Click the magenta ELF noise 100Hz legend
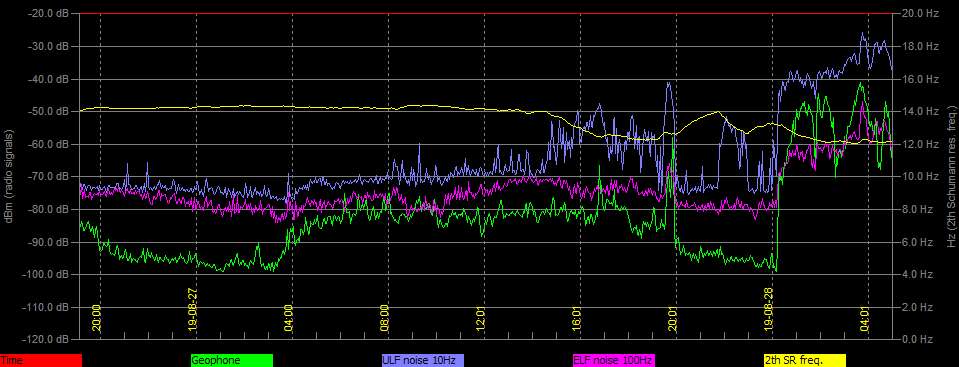959x367 pixels. pos(613,361)
